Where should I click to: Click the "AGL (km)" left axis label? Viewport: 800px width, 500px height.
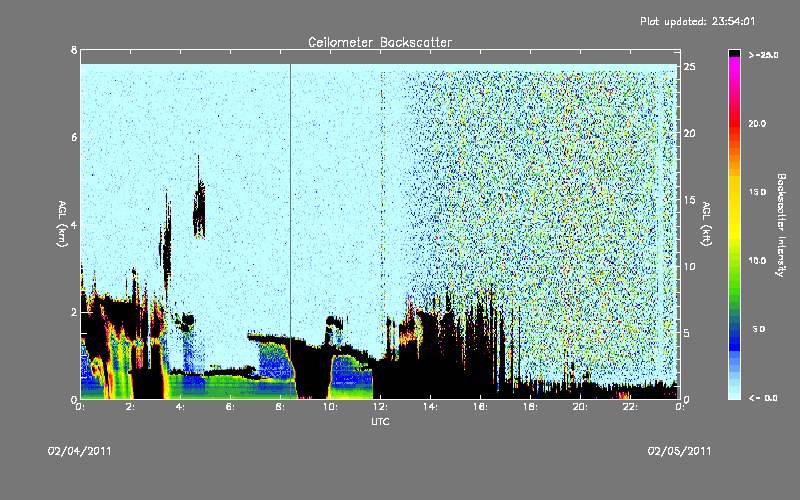(x=62, y=224)
